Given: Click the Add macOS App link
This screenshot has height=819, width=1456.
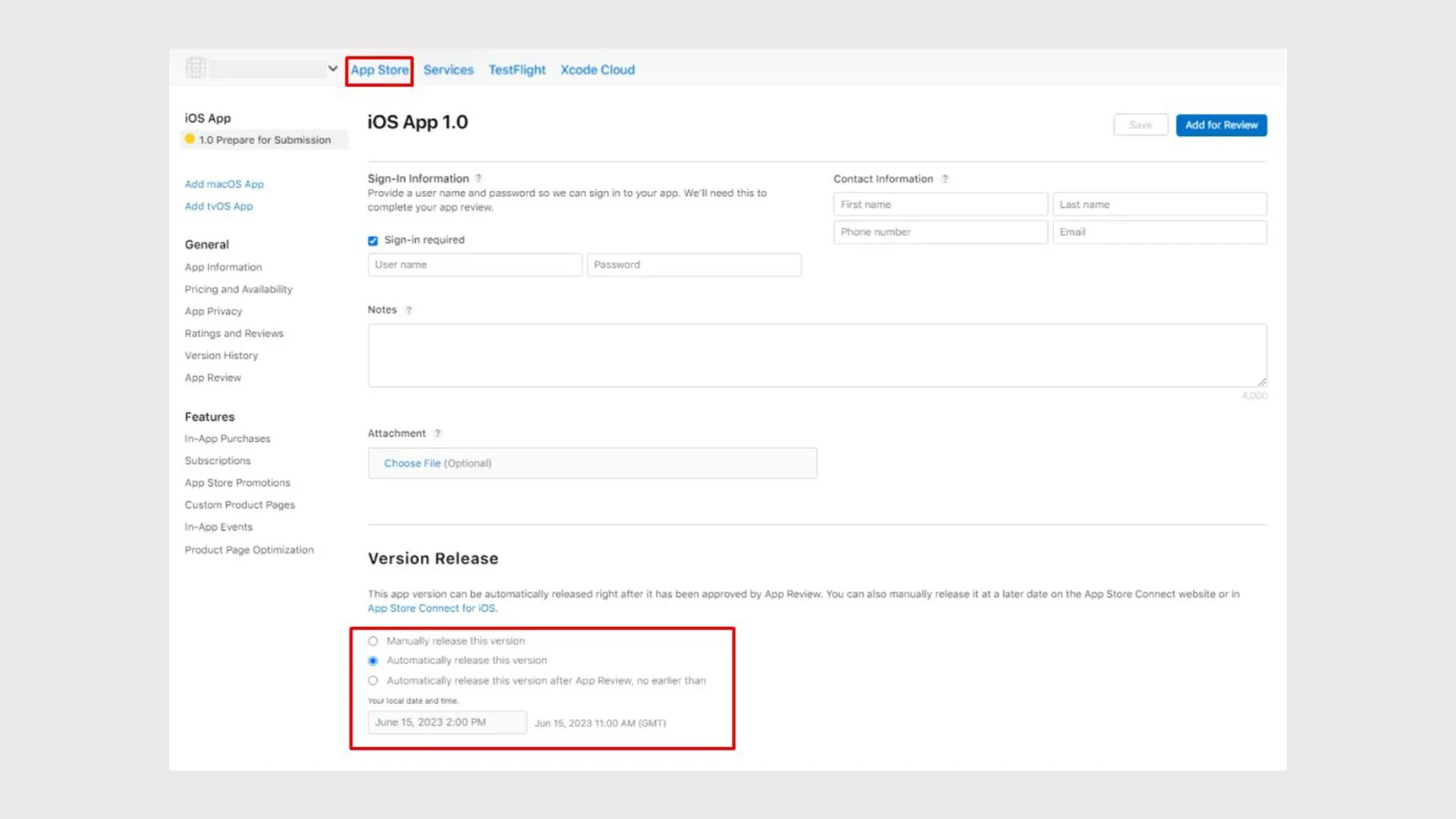Looking at the screenshot, I should click(224, 184).
